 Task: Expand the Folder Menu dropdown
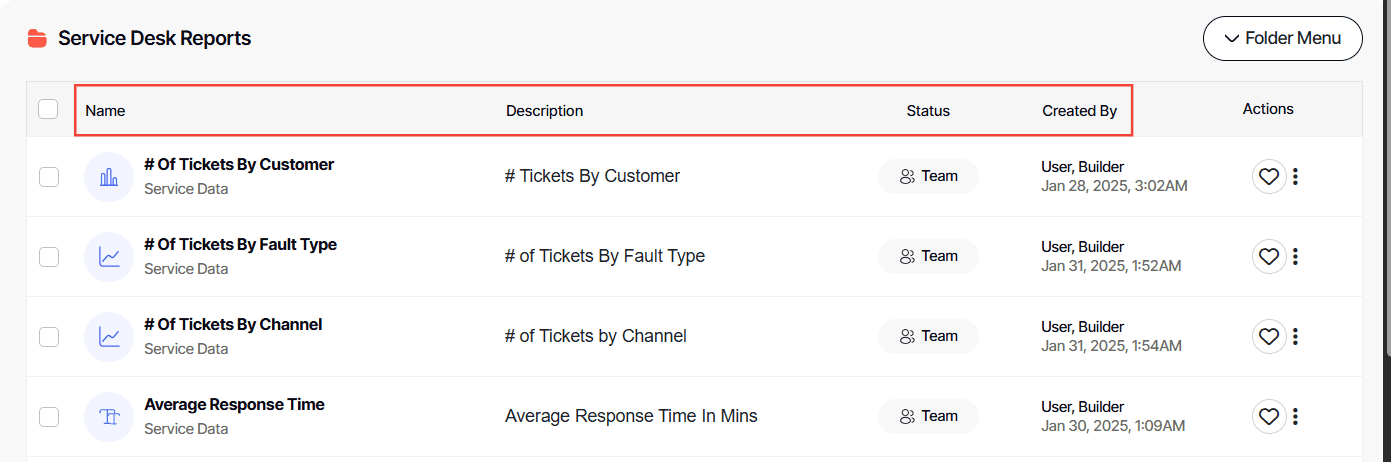[x=1282, y=39]
